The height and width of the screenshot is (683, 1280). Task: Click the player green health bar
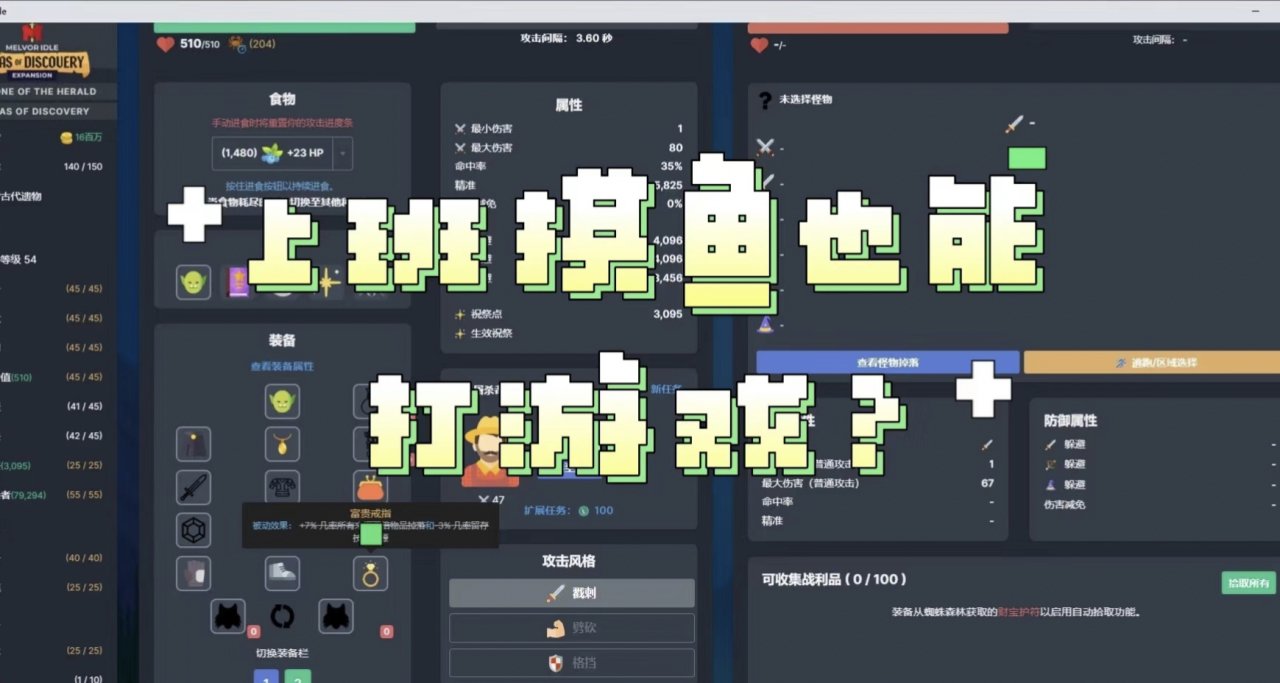[284, 27]
